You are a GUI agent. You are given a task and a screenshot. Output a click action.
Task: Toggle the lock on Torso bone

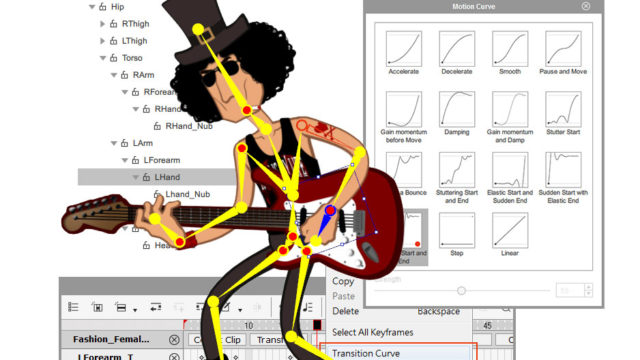114,58
